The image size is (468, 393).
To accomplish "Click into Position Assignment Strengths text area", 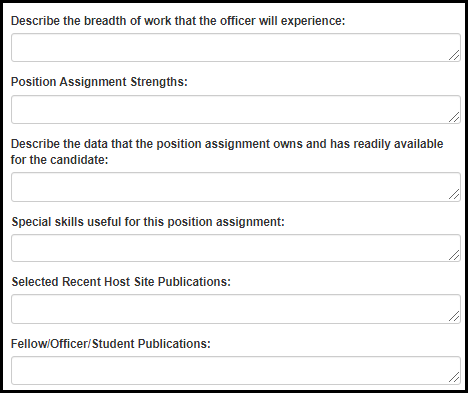I will tap(236, 110).
